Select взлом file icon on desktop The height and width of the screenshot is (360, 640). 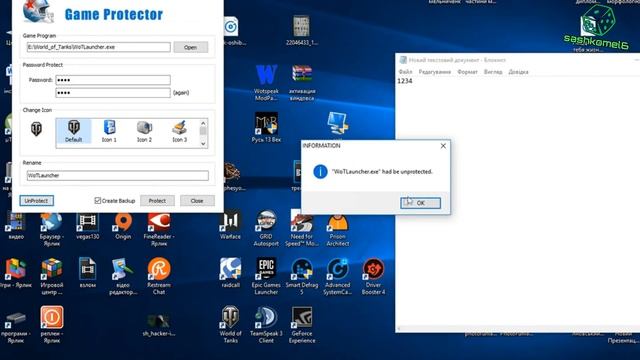(x=87, y=273)
